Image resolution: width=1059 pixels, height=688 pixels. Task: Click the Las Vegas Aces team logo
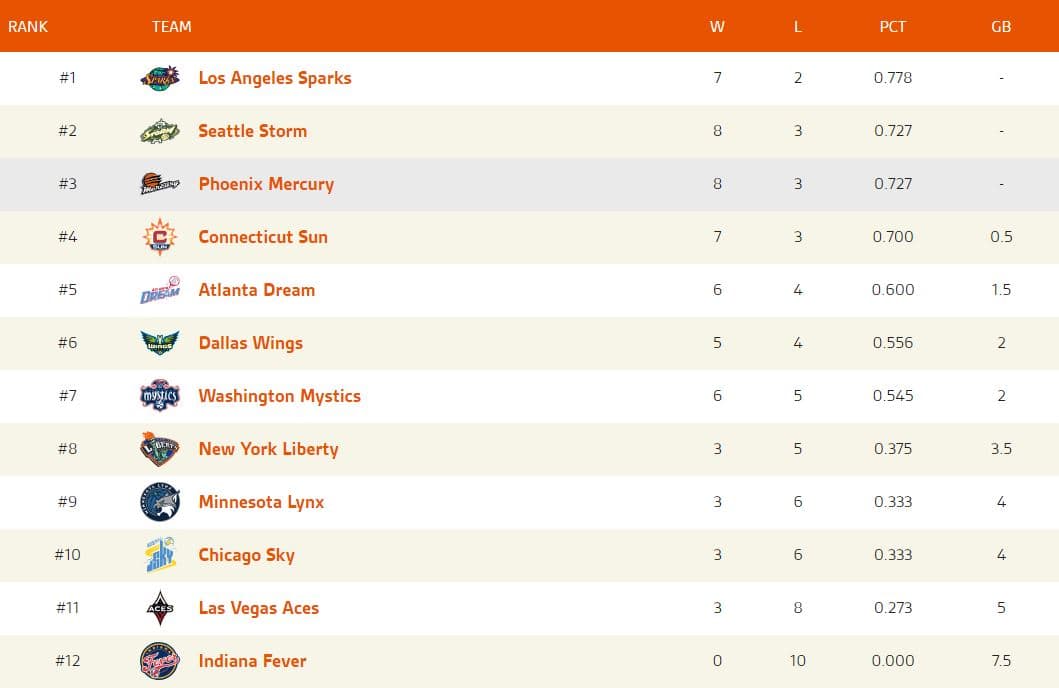159,608
